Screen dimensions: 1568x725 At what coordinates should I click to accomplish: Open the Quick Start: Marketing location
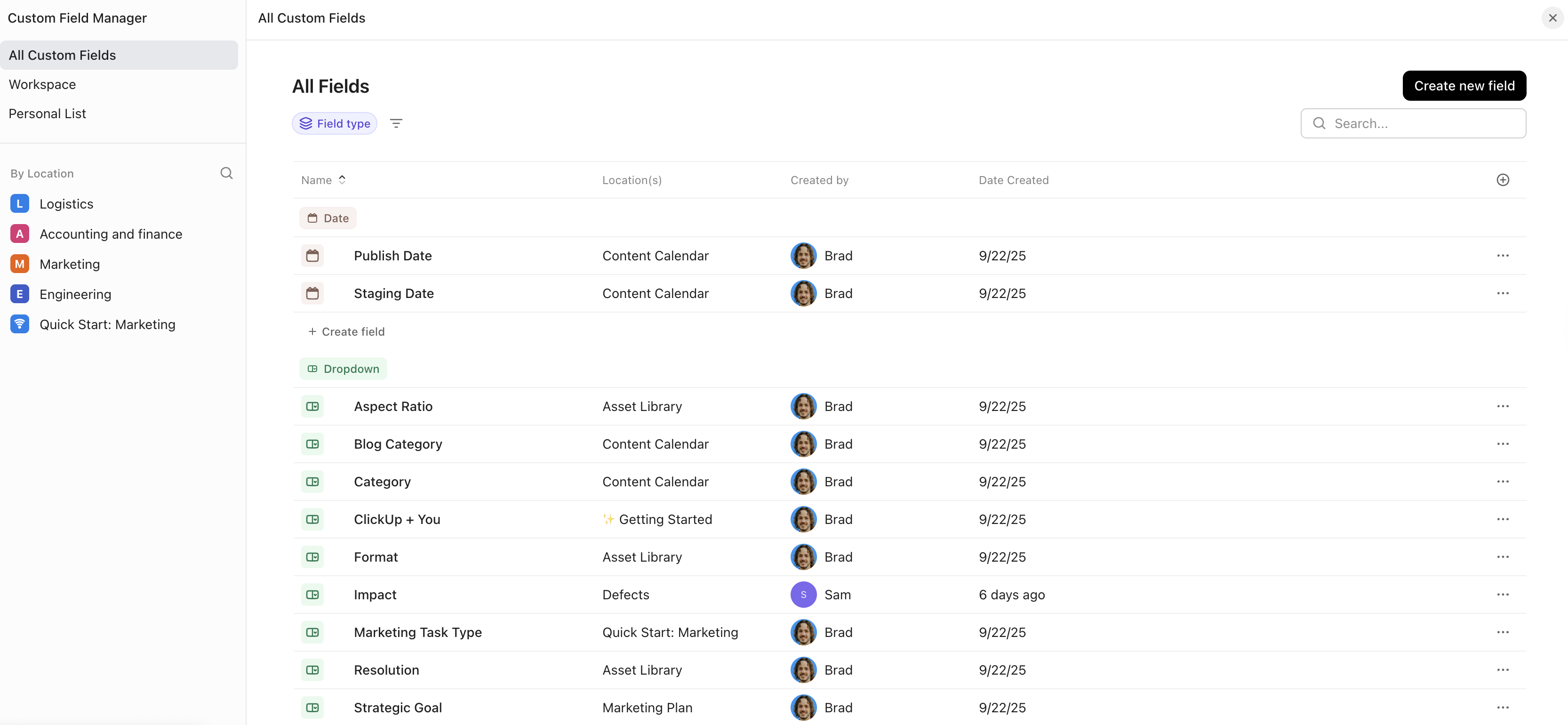(107, 324)
